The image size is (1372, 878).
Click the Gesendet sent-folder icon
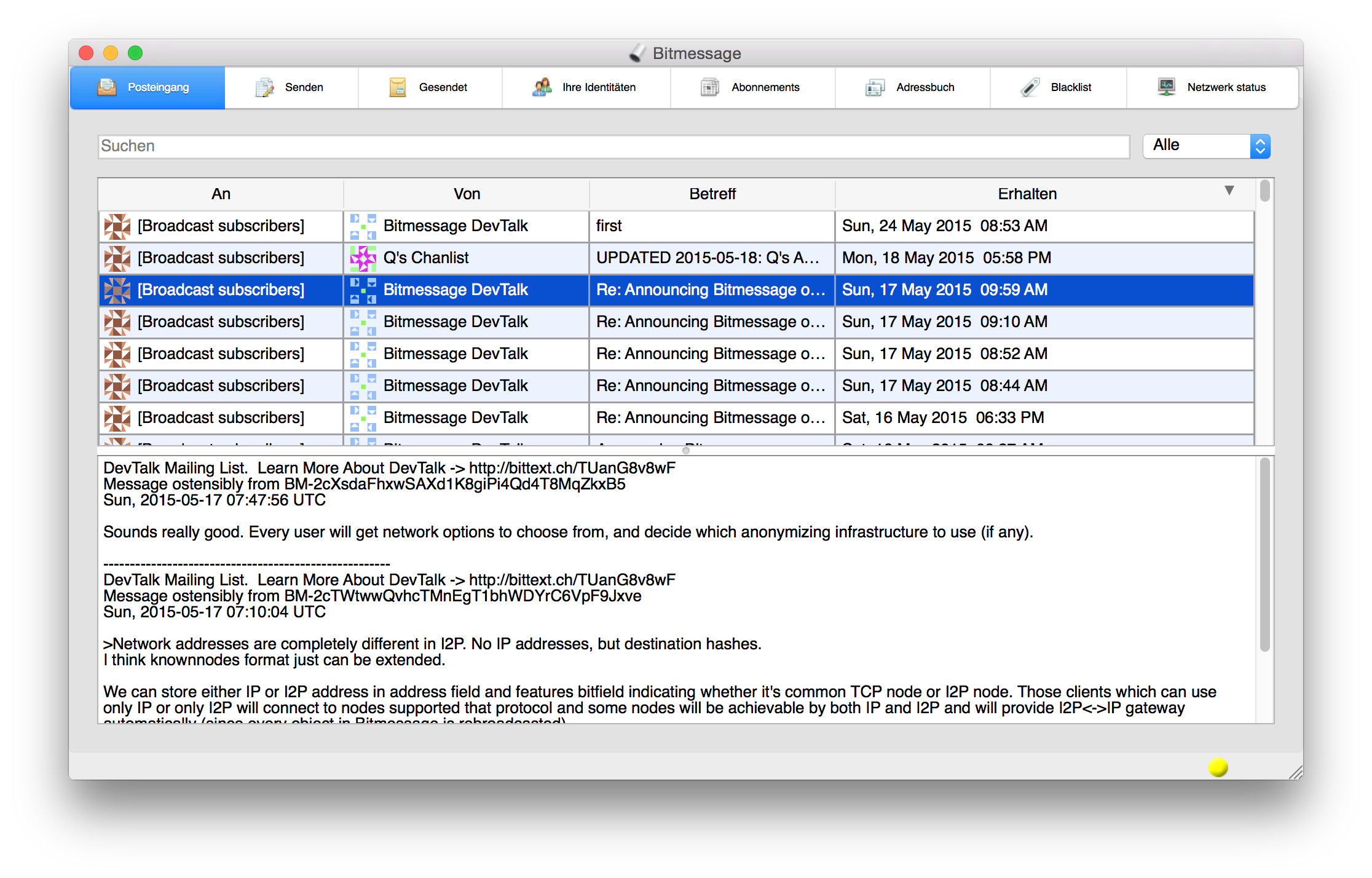pyautogui.click(x=398, y=87)
